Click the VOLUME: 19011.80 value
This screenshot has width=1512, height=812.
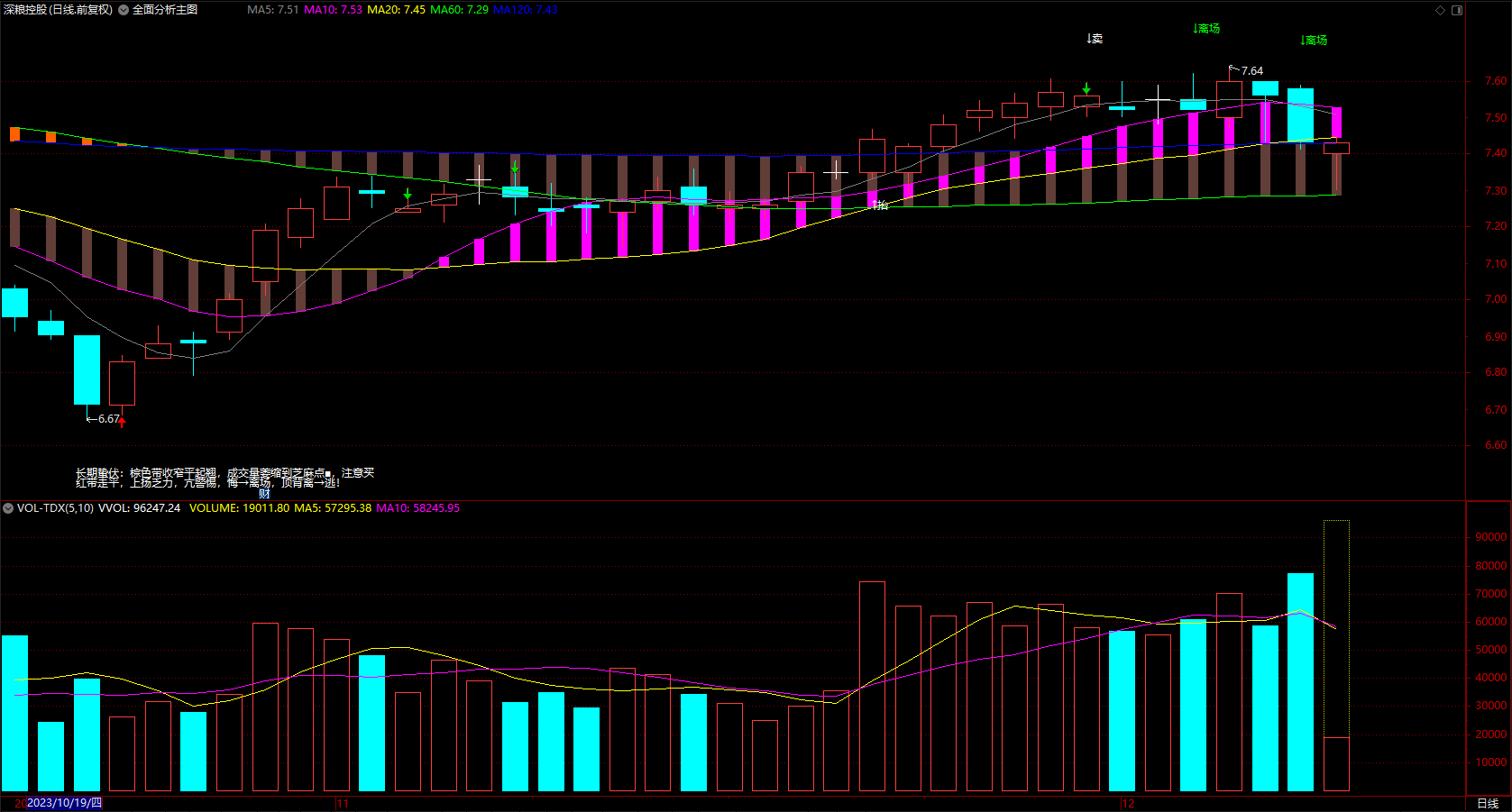(239, 508)
